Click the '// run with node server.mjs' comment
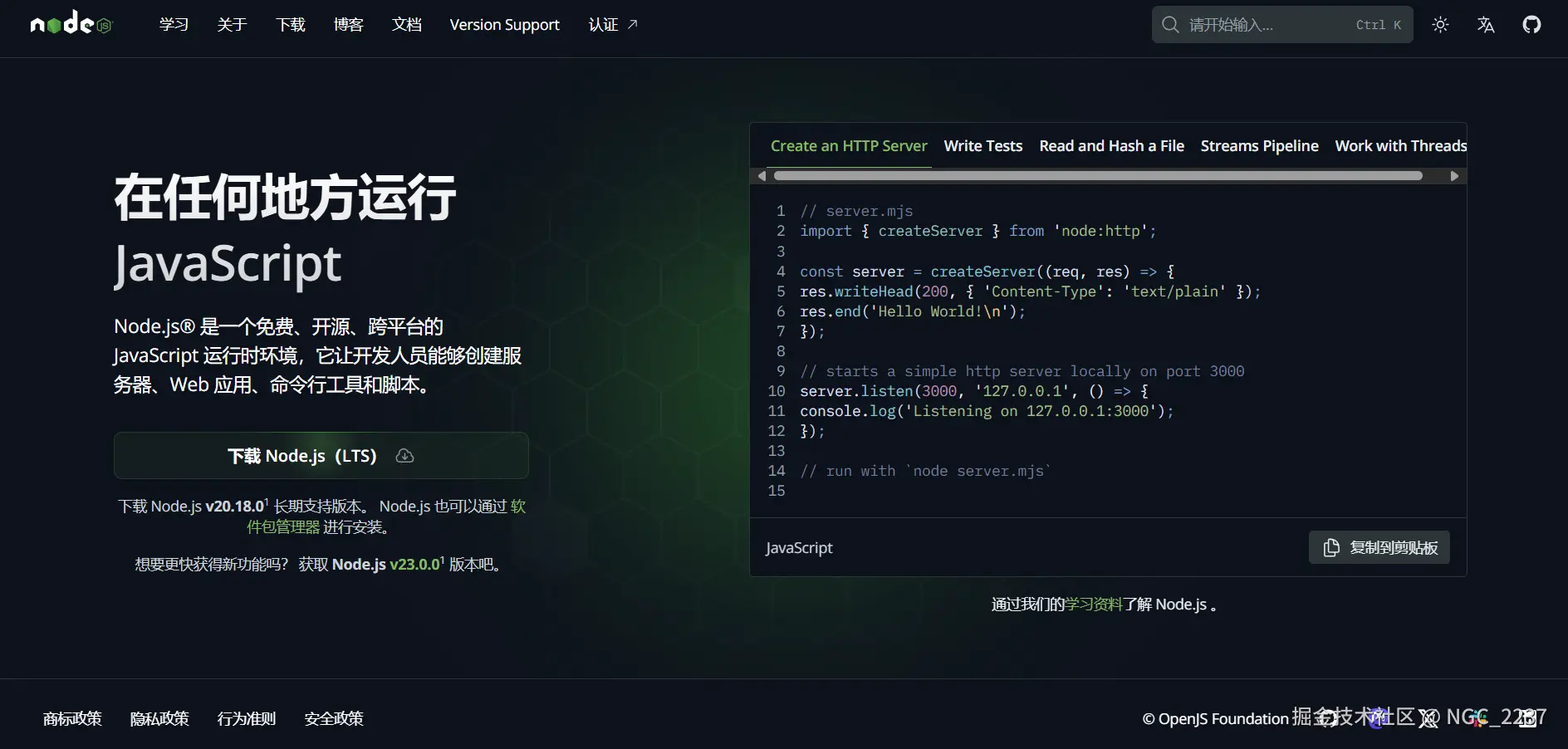 (926, 471)
